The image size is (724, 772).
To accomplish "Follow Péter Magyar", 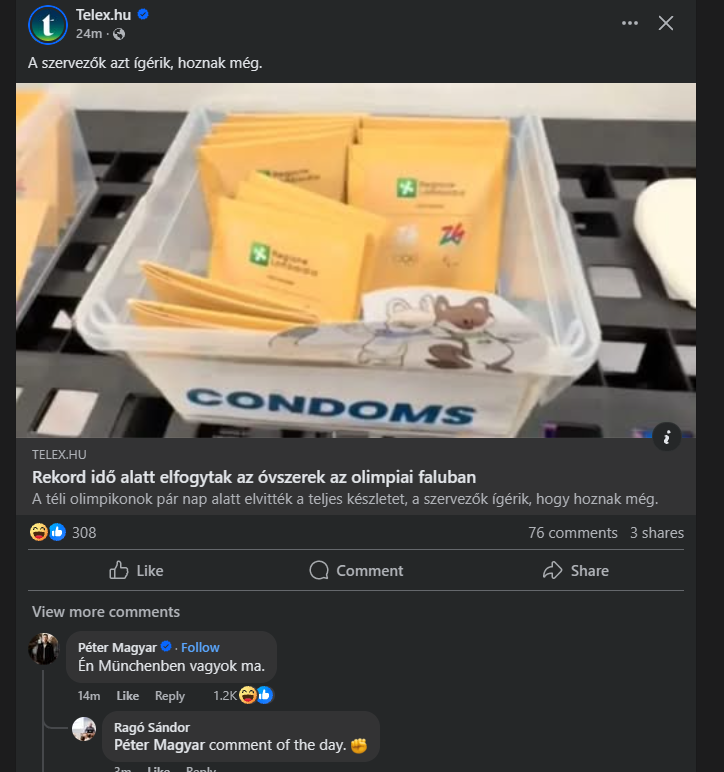I will (x=200, y=647).
